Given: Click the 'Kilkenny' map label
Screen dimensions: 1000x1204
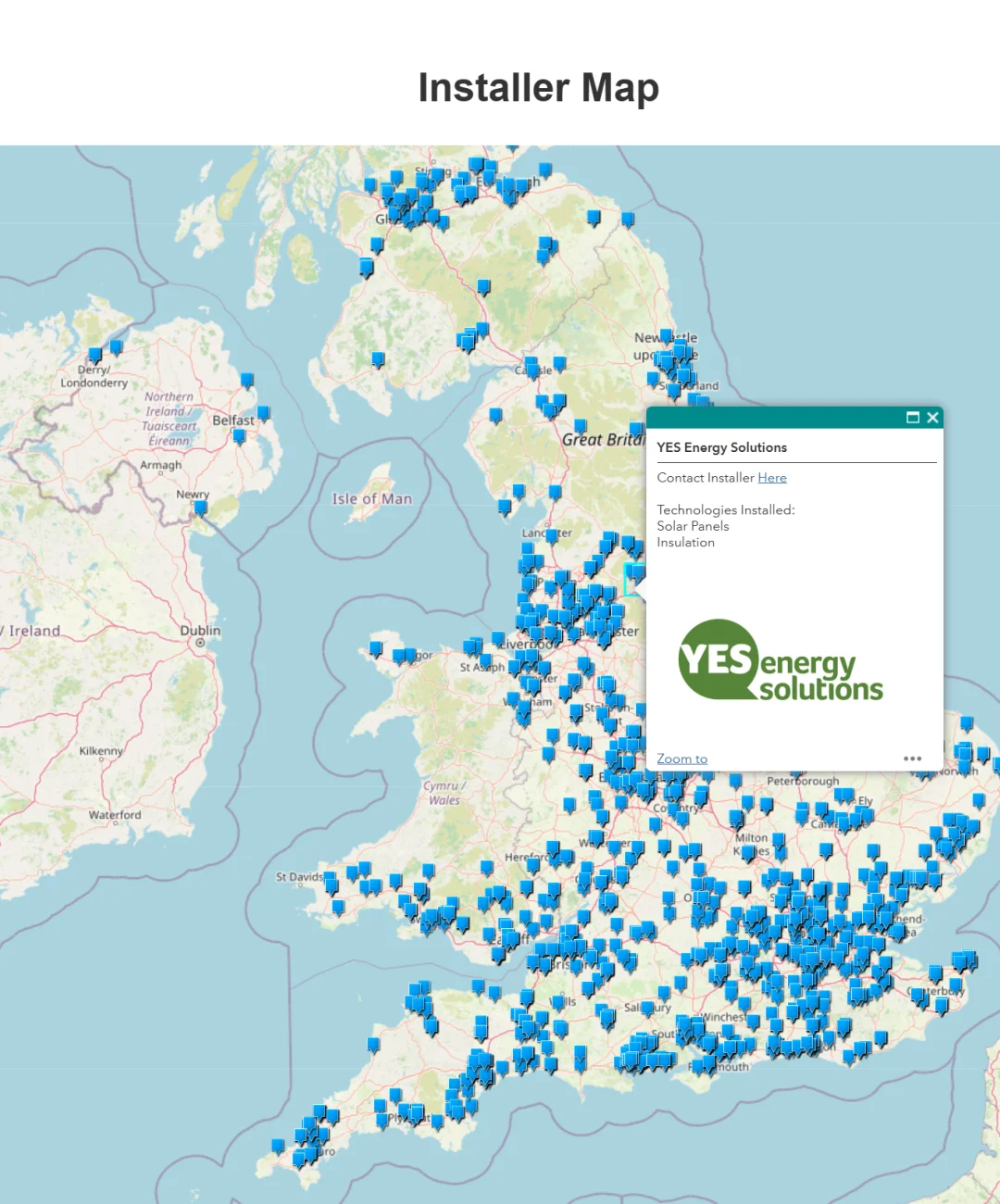Looking at the screenshot, I should point(101,751).
